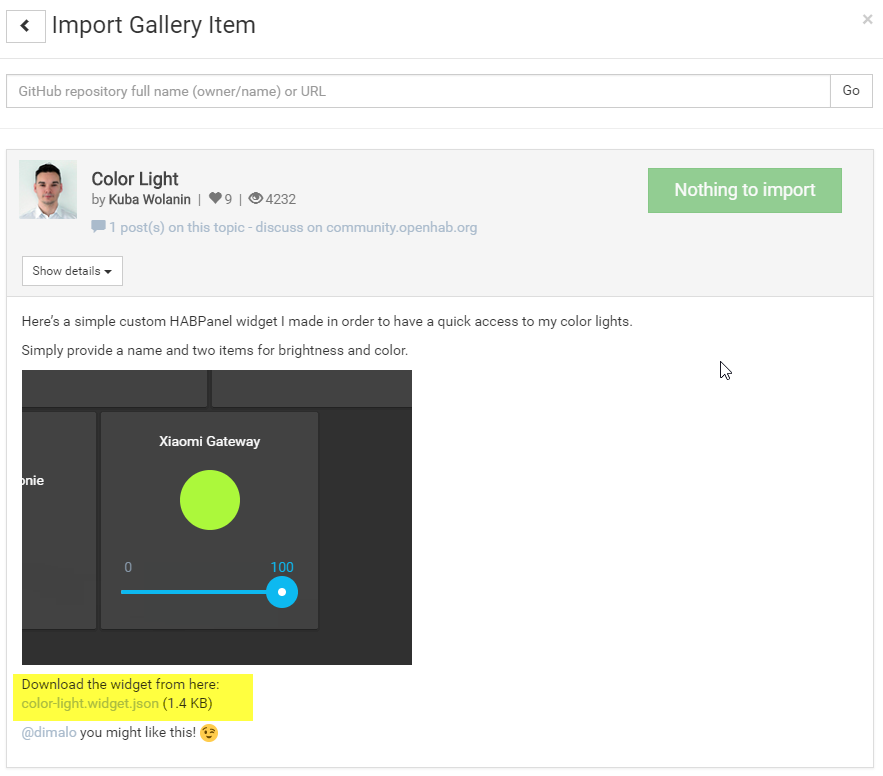Image resolution: width=883 pixels, height=776 pixels.
Task: Click Kuba Wolanin's avatar photo
Action: (48, 189)
